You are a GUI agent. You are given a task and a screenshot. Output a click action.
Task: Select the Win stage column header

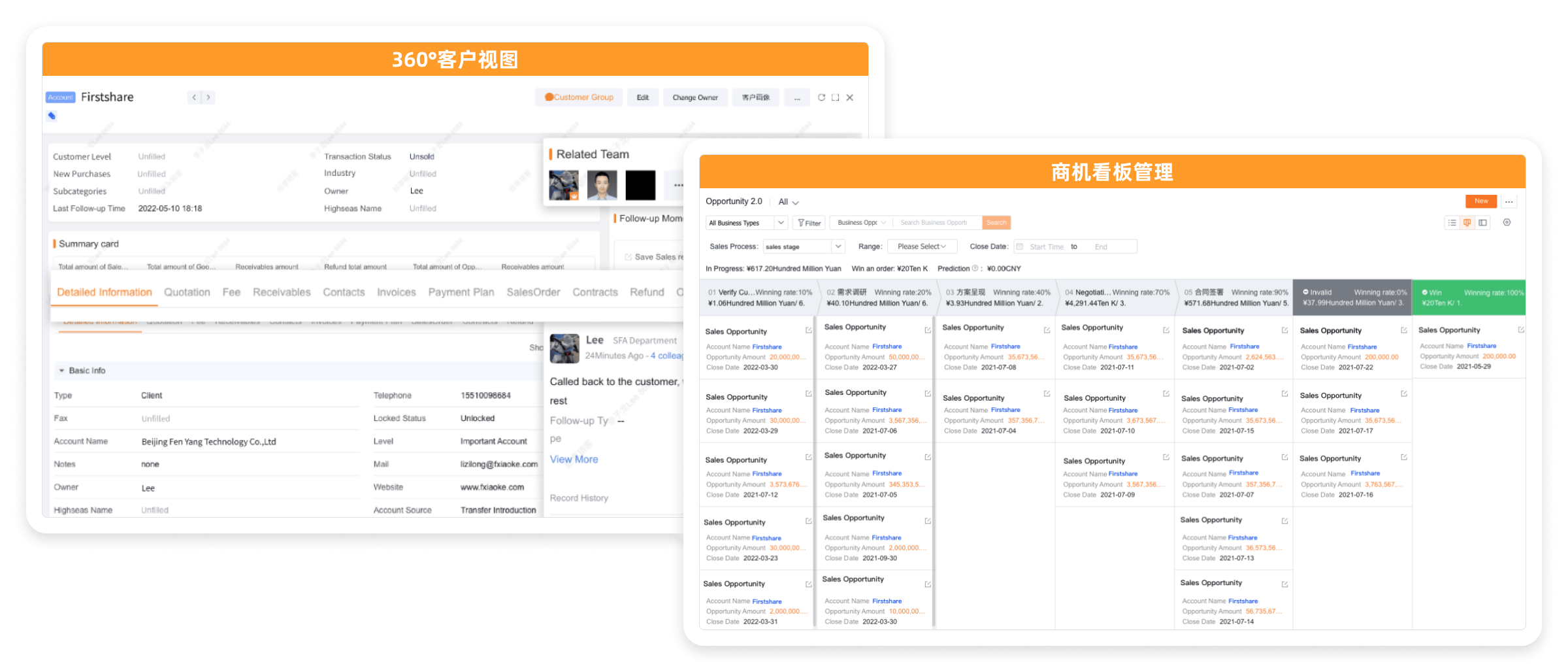[1468, 297]
